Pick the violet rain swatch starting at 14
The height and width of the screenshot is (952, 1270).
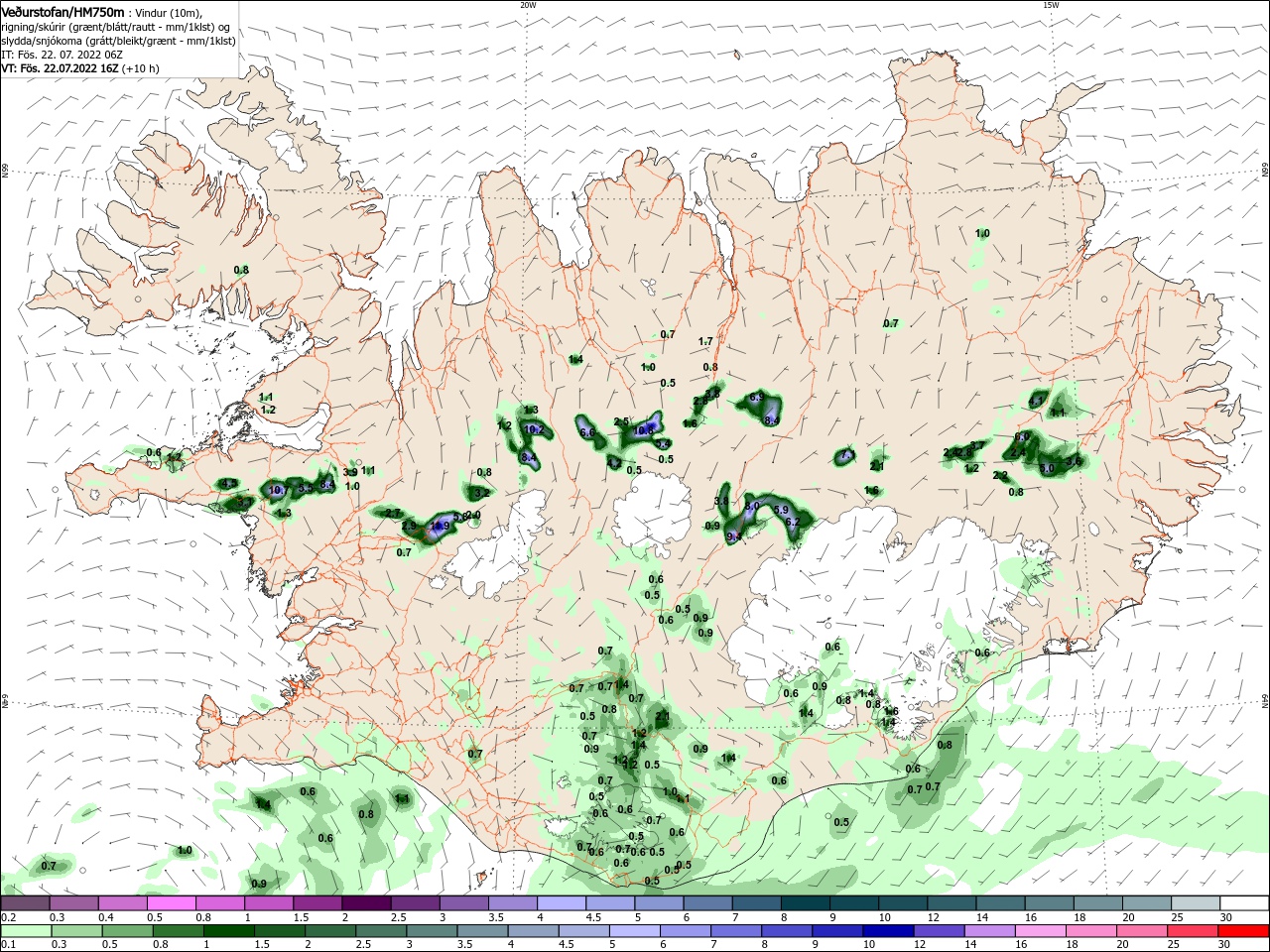(990, 931)
